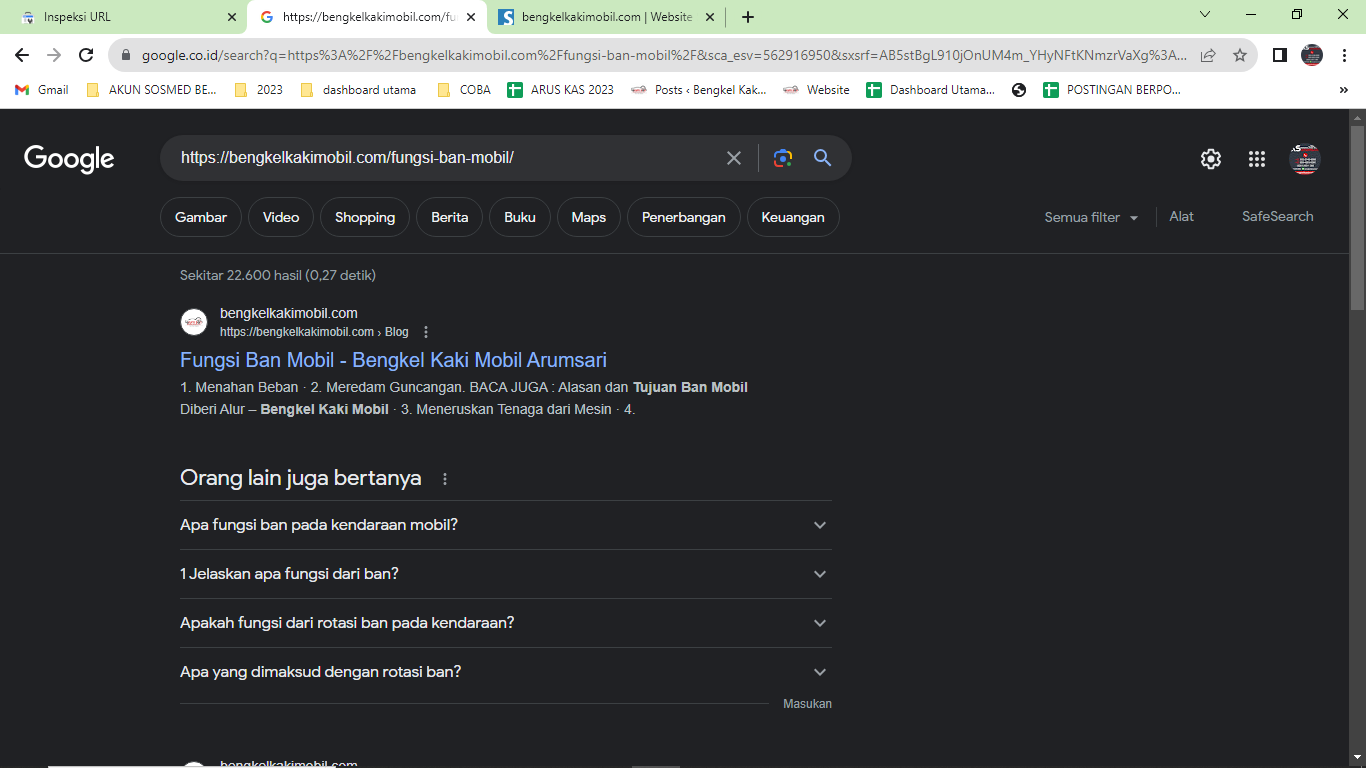Expand "Apa fungsi ban pada kendaraan mobil?"

[x=506, y=525]
